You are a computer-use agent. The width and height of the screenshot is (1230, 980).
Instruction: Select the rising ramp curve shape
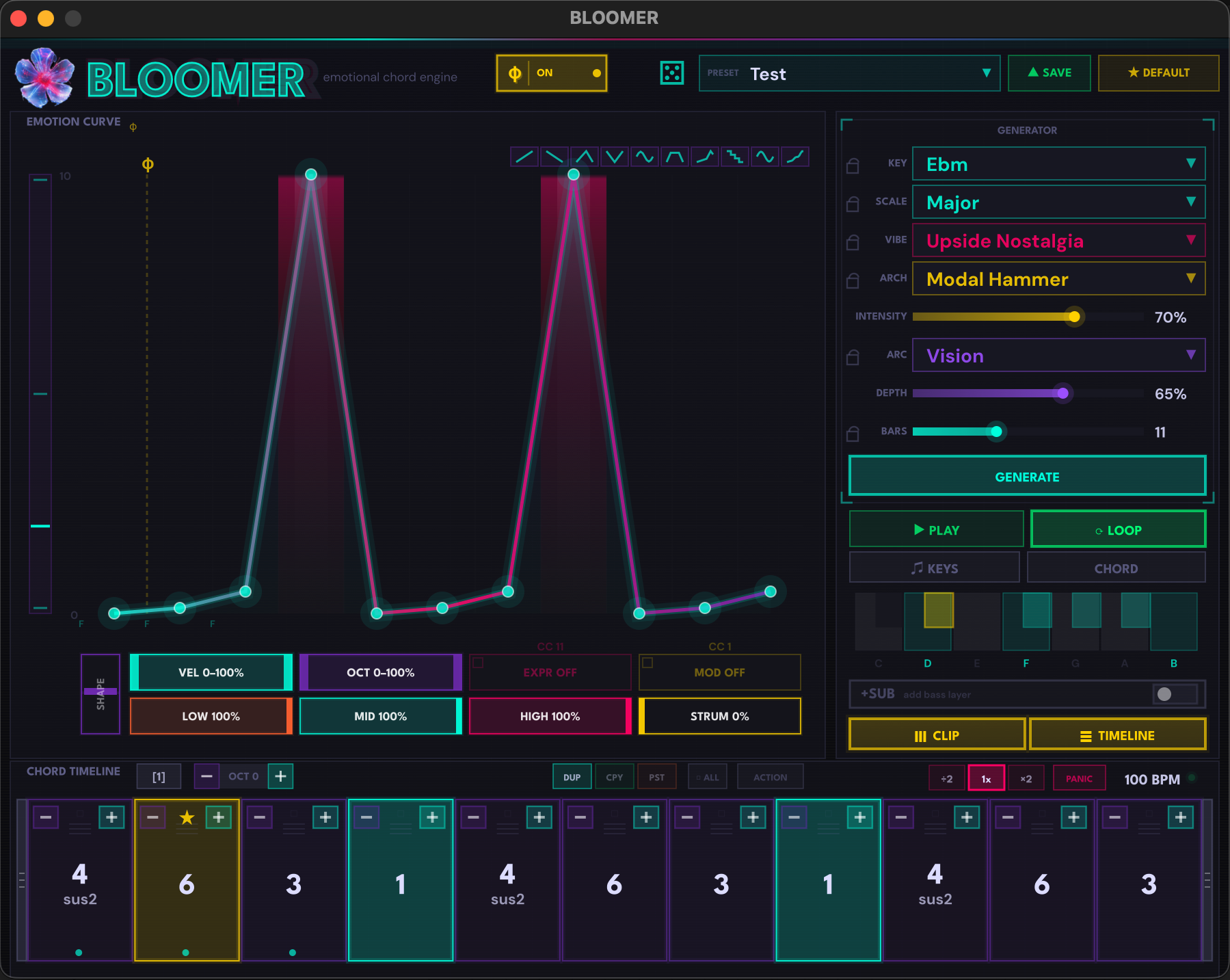click(524, 157)
